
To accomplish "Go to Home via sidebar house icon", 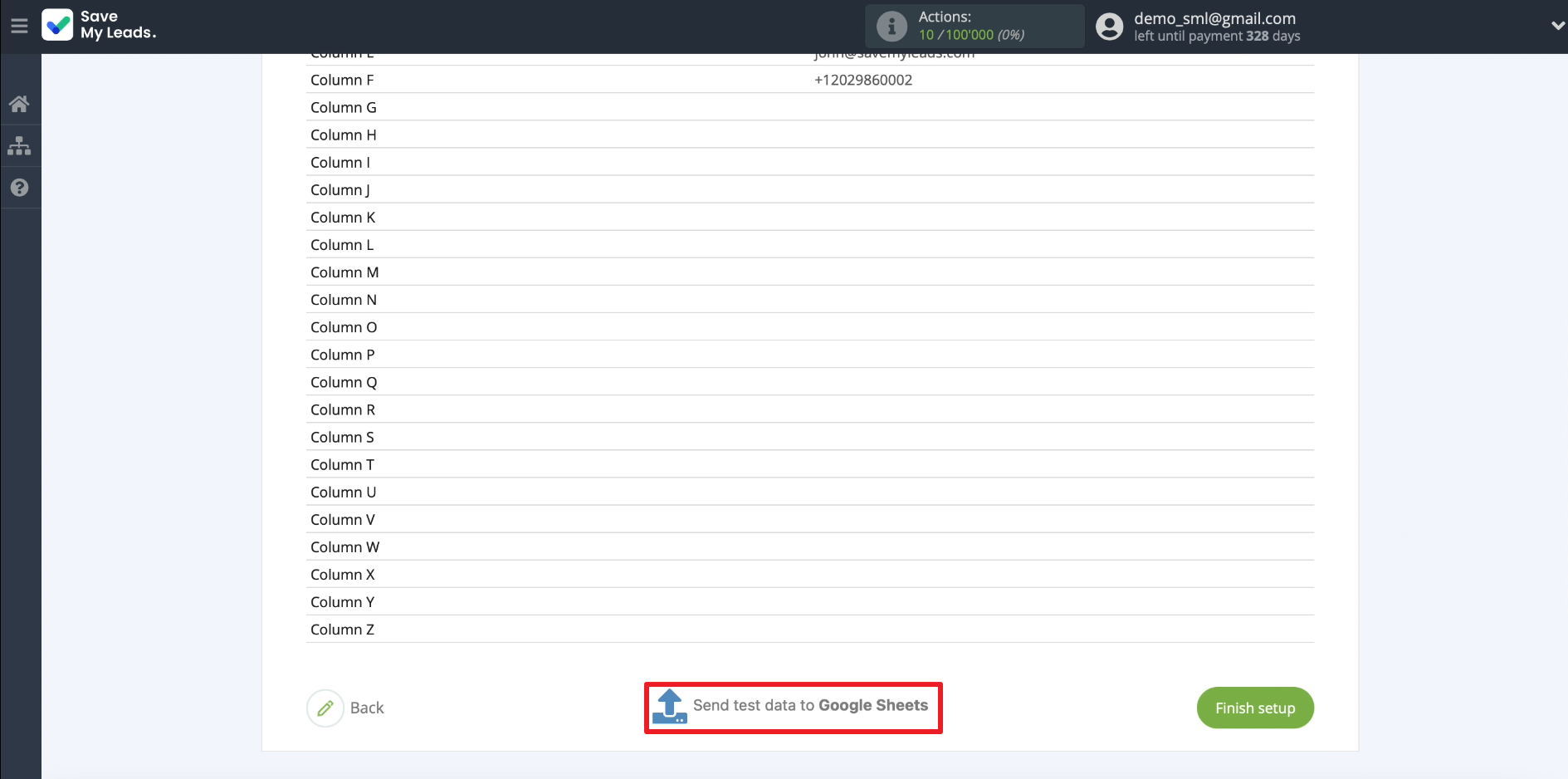I will (19, 104).
